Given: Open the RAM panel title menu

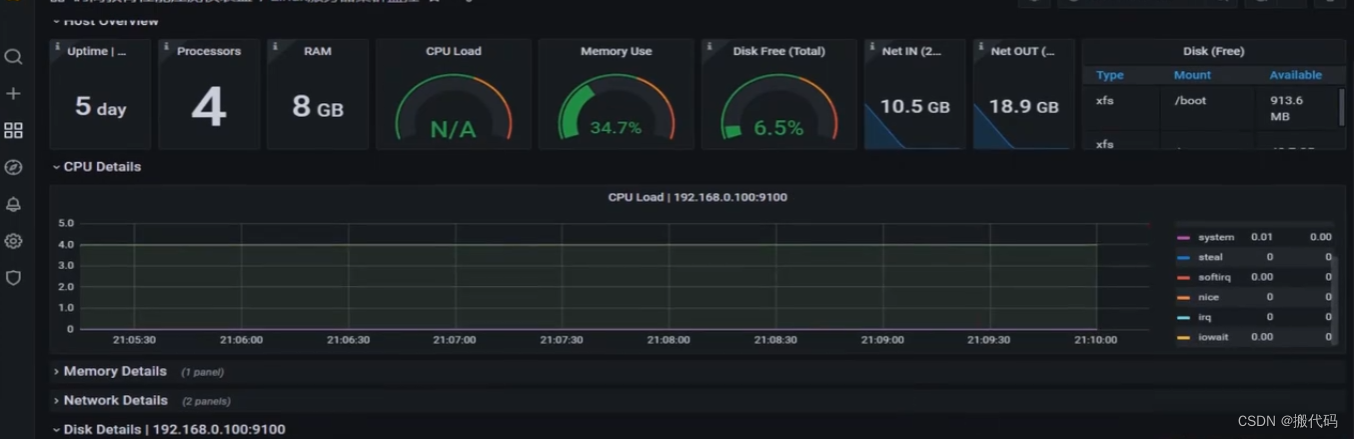Looking at the screenshot, I should tap(318, 51).
